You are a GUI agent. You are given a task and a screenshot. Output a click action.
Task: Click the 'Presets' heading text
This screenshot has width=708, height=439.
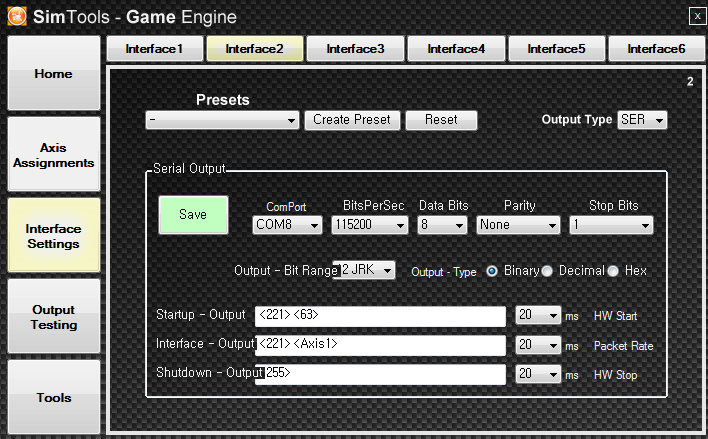[x=223, y=100]
